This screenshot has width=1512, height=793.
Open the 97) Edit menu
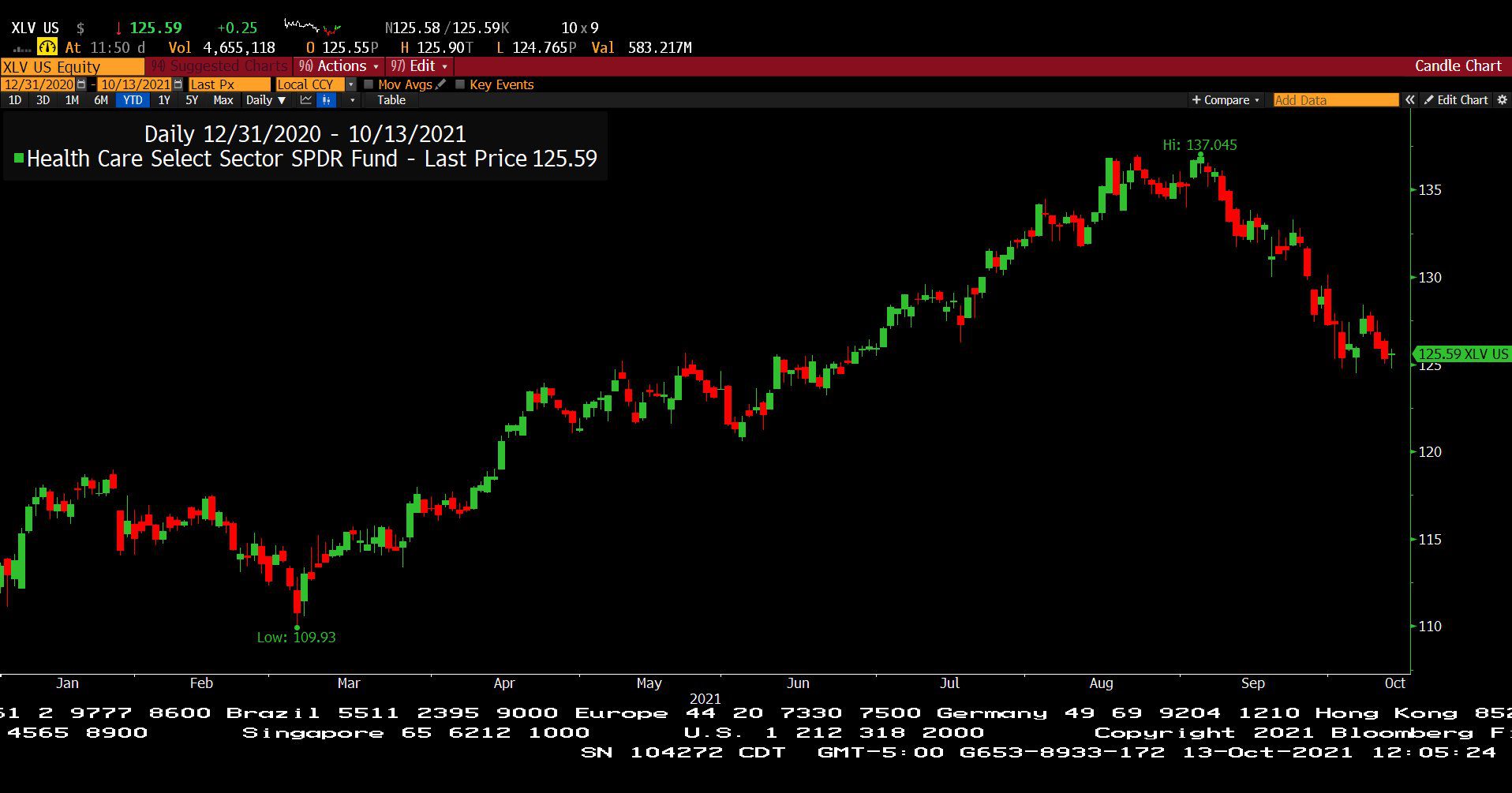(x=420, y=66)
